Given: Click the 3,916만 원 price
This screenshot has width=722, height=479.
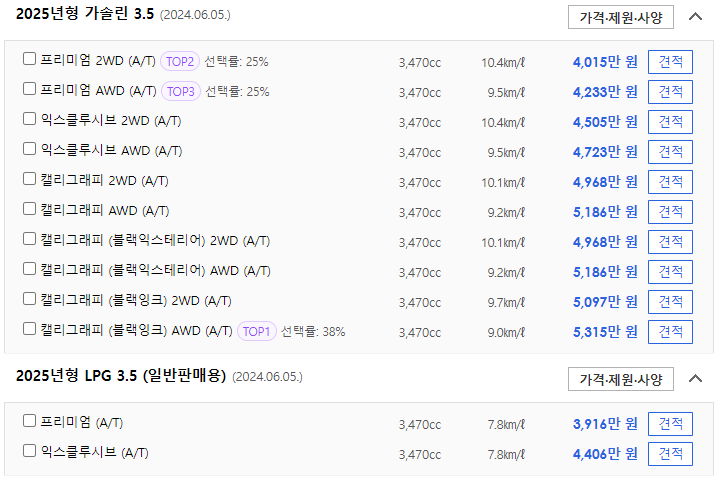Looking at the screenshot, I should click(x=605, y=424).
